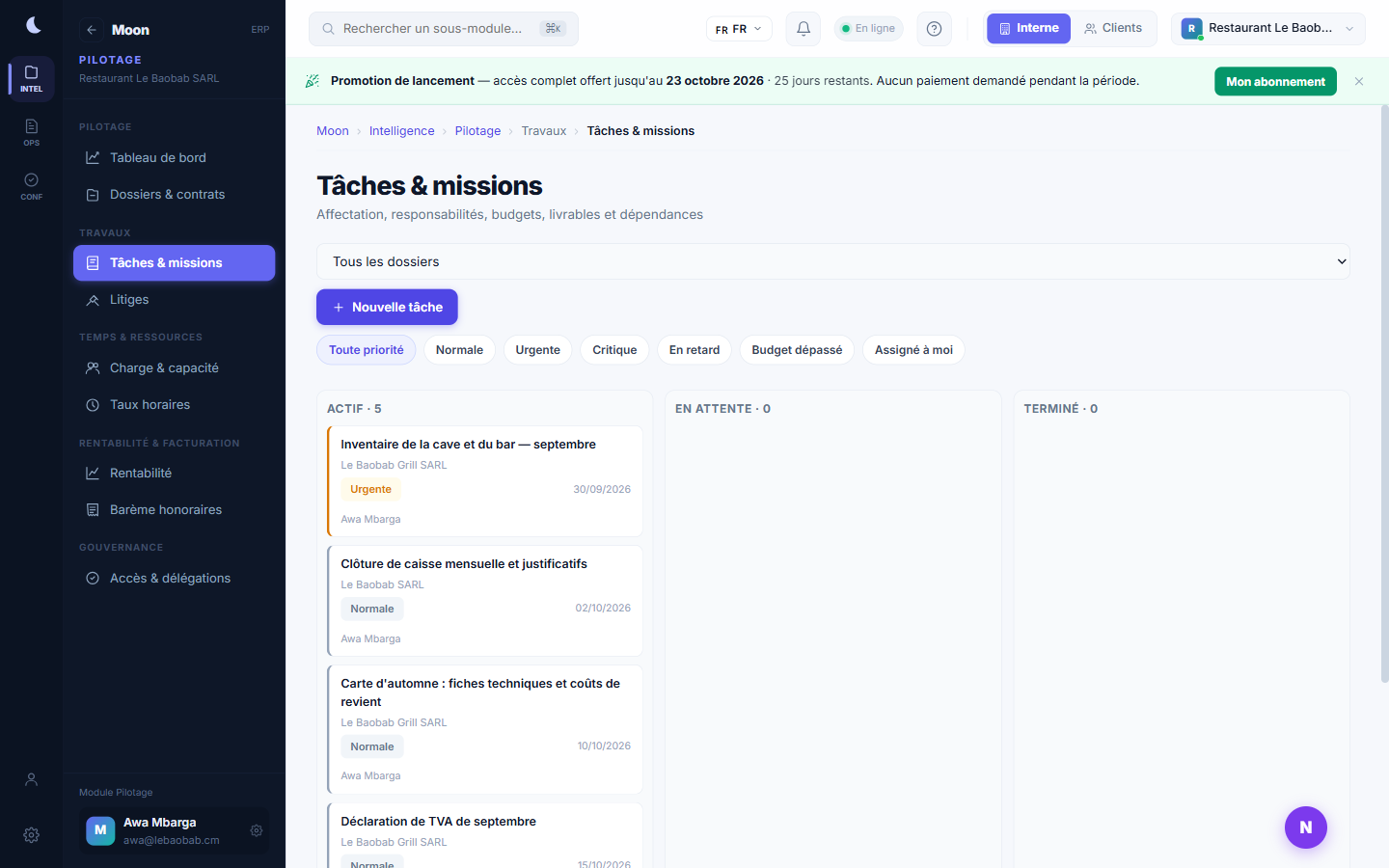This screenshot has height=868, width=1389.
Task: Filter tasks by Critique priority
Action: [x=614, y=350]
